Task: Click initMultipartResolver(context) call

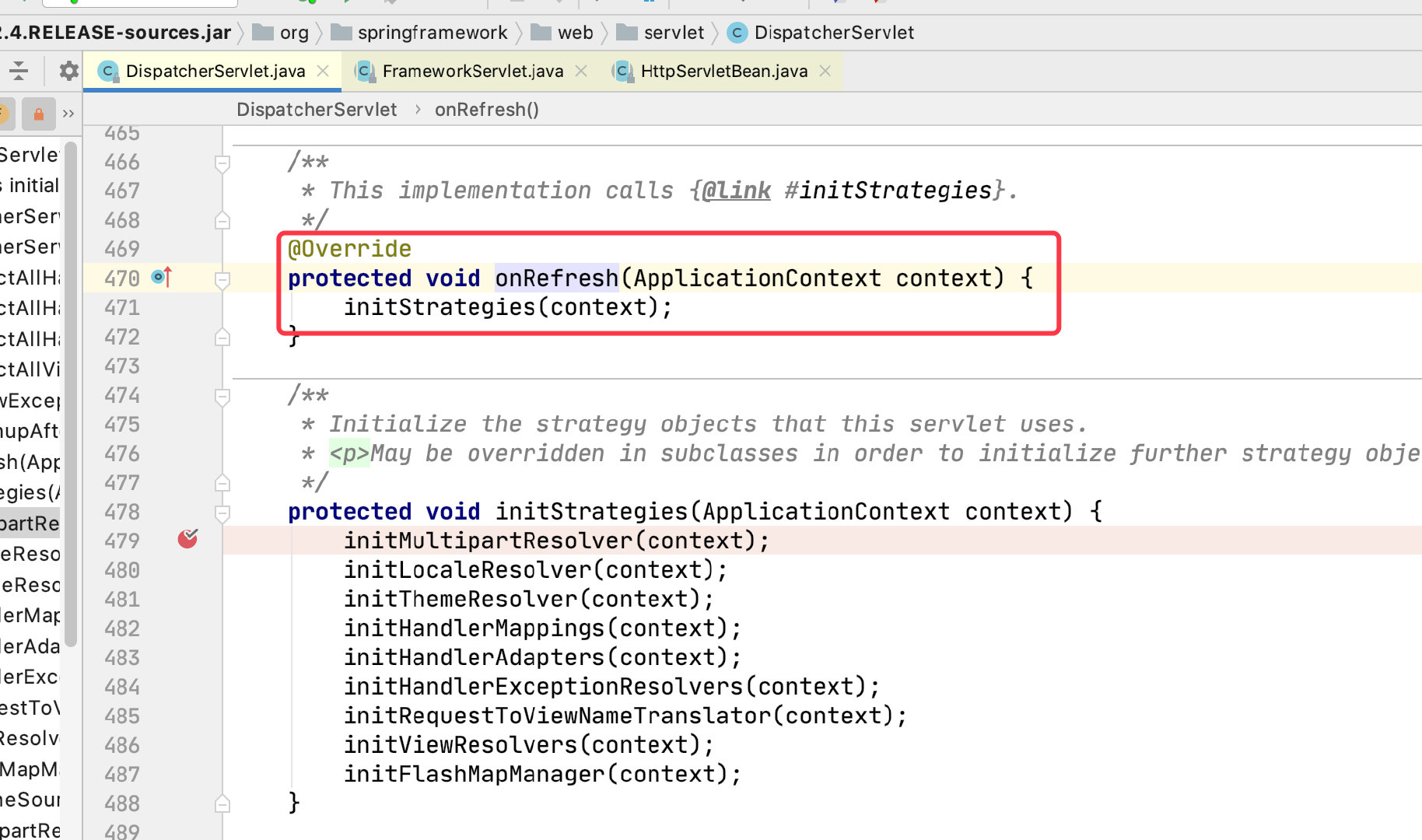Action: click(x=556, y=541)
